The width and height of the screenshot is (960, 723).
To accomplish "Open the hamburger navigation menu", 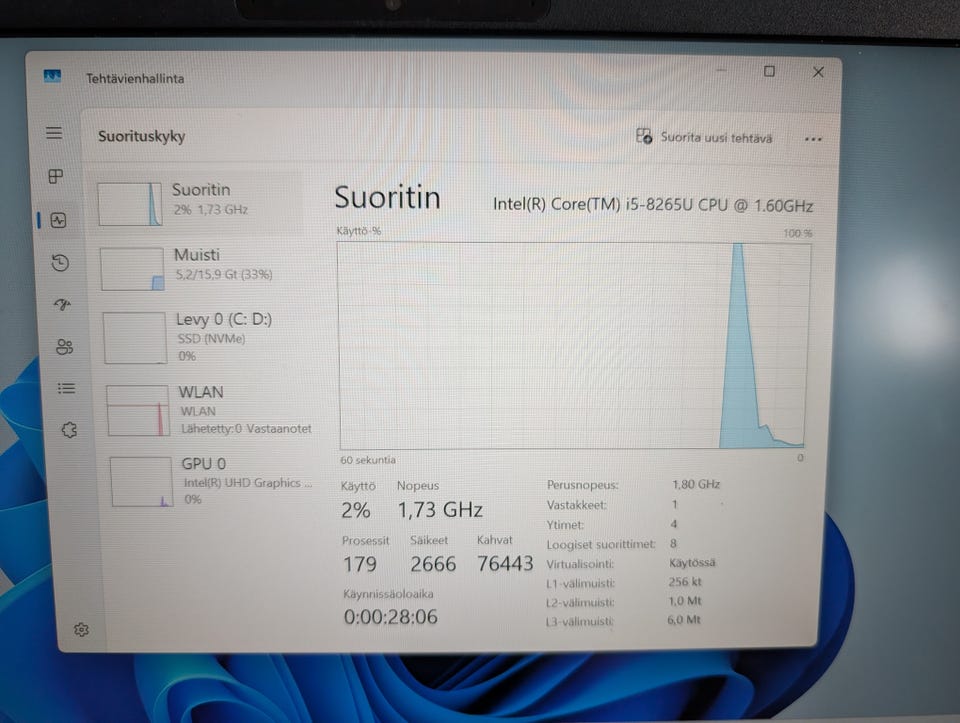I will 54,133.
